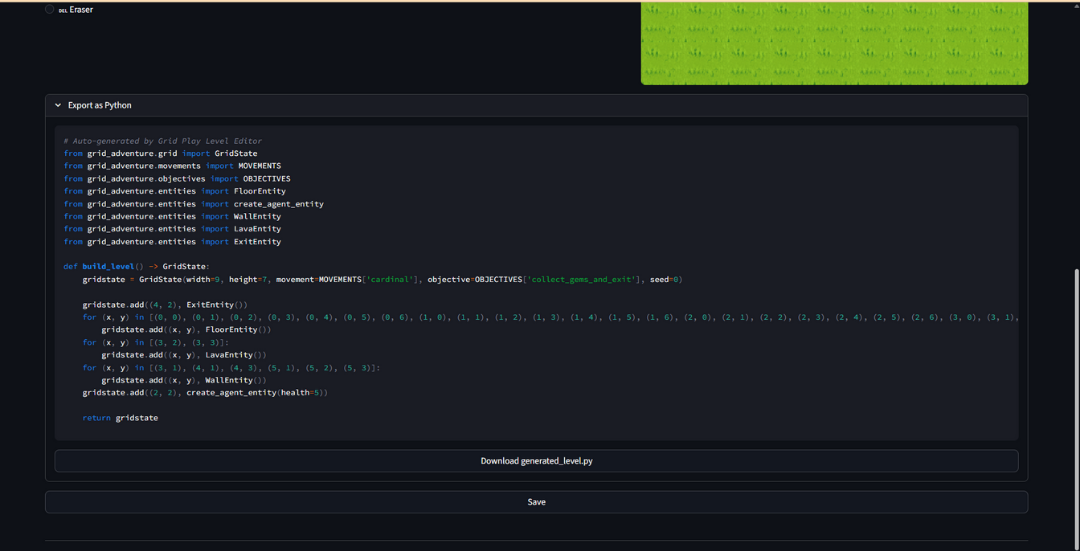Click the 'import OBJECTIVES' line
The width and height of the screenshot is (1080, 551).
pos(177,178)
